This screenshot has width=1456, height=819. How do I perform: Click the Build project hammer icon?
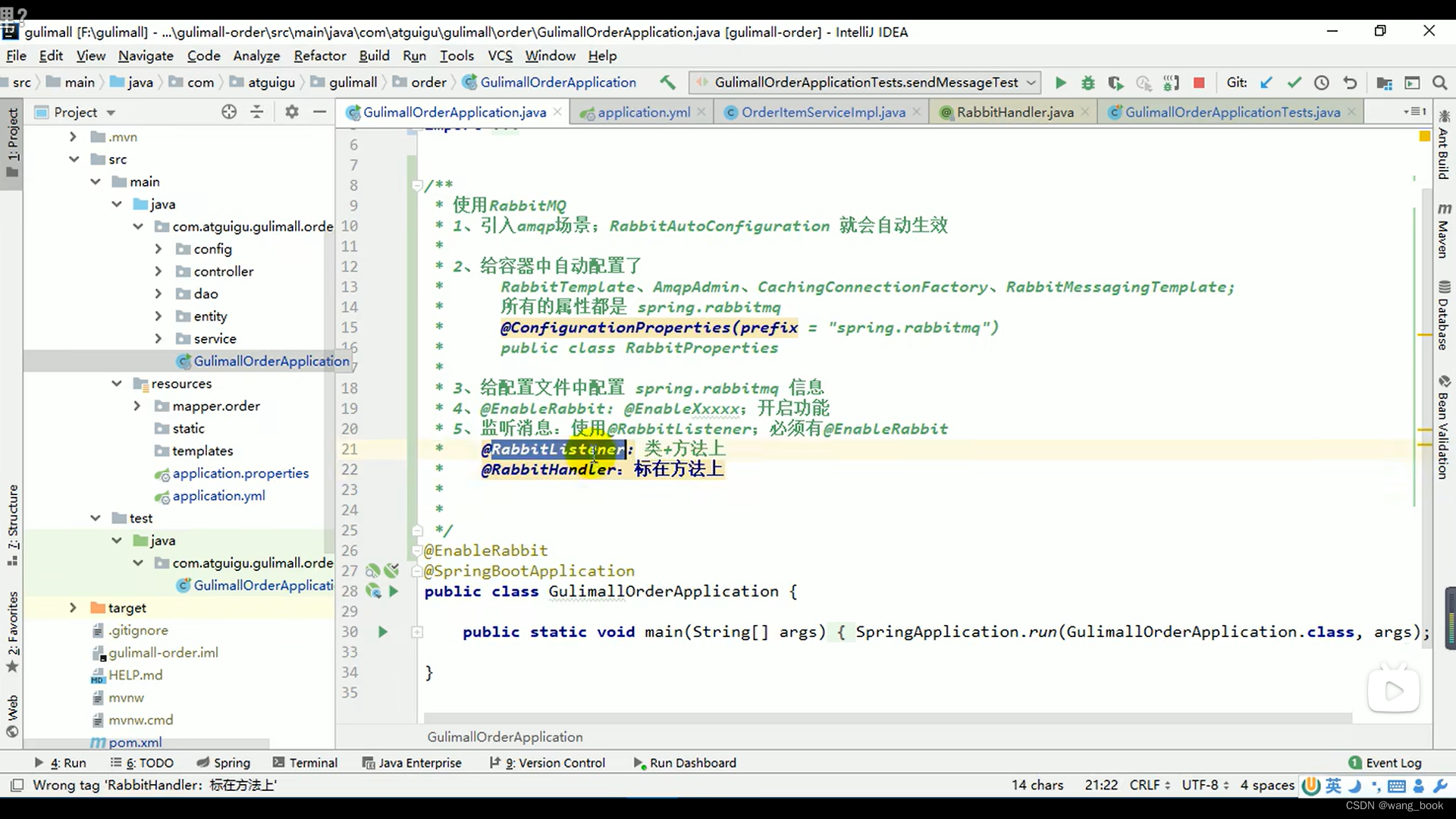click(667, 82)
